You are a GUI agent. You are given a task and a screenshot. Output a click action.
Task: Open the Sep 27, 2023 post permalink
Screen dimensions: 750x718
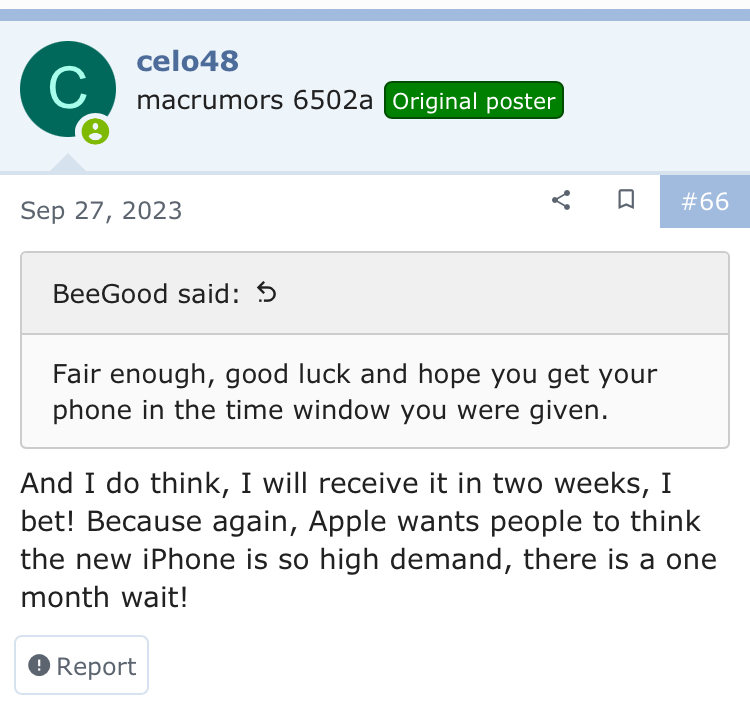click(101, 210)
